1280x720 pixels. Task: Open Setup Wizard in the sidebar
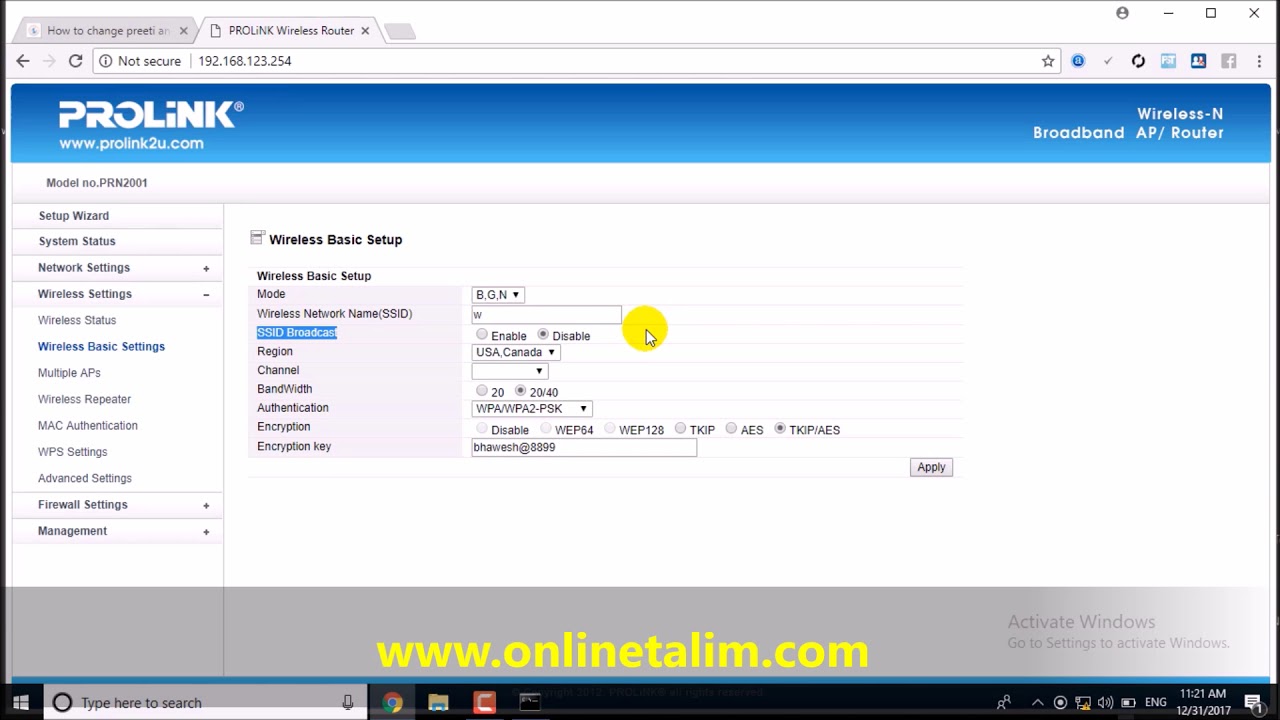tap(74, 216)
